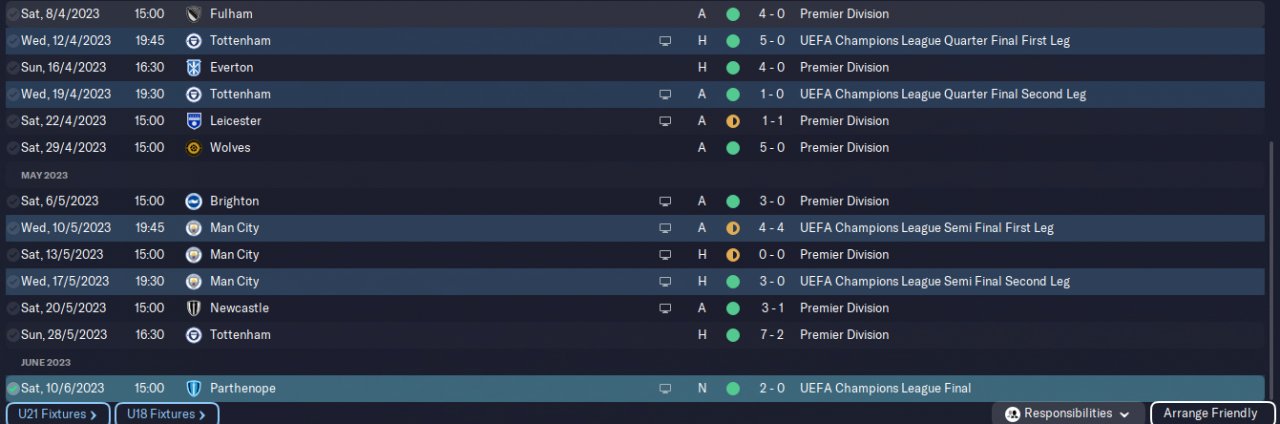This screenshot has height=424, width=1280.
Task: Open the 7 - 2 Tottenham result
Action: click(x=771, y=335)
